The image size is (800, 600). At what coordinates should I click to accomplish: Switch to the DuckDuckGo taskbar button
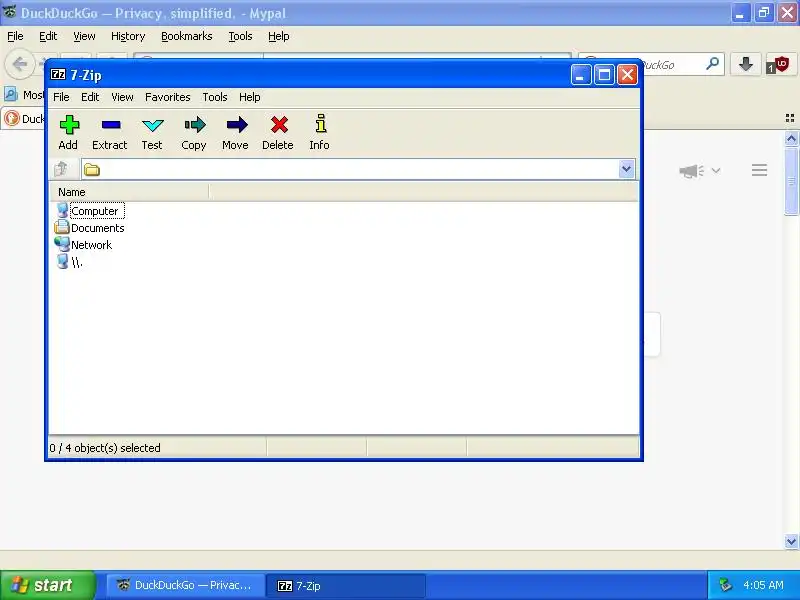[x=185, y=585]
